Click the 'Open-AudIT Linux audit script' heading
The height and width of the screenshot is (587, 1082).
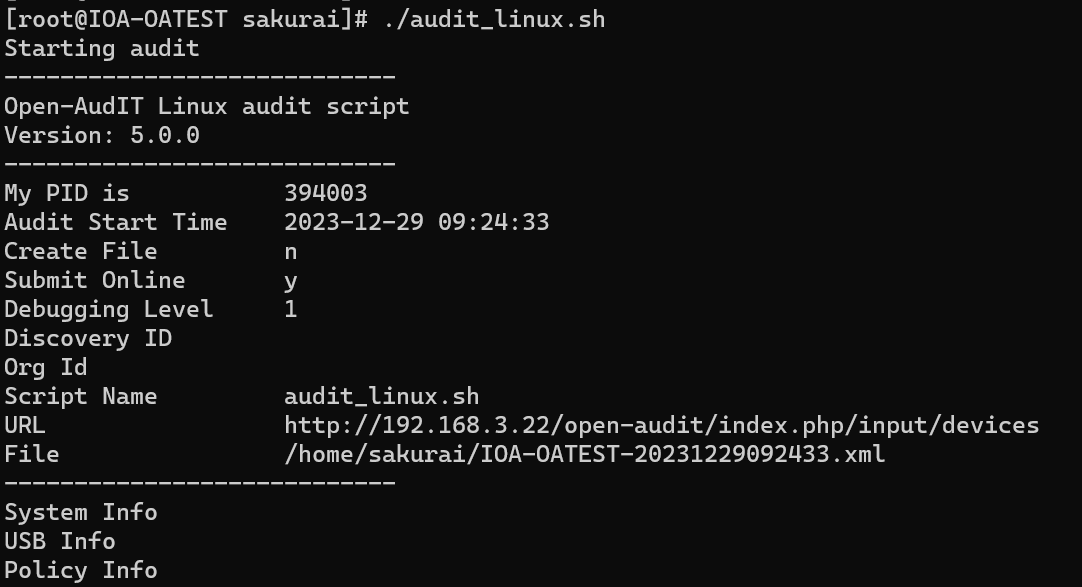point(206,106)
